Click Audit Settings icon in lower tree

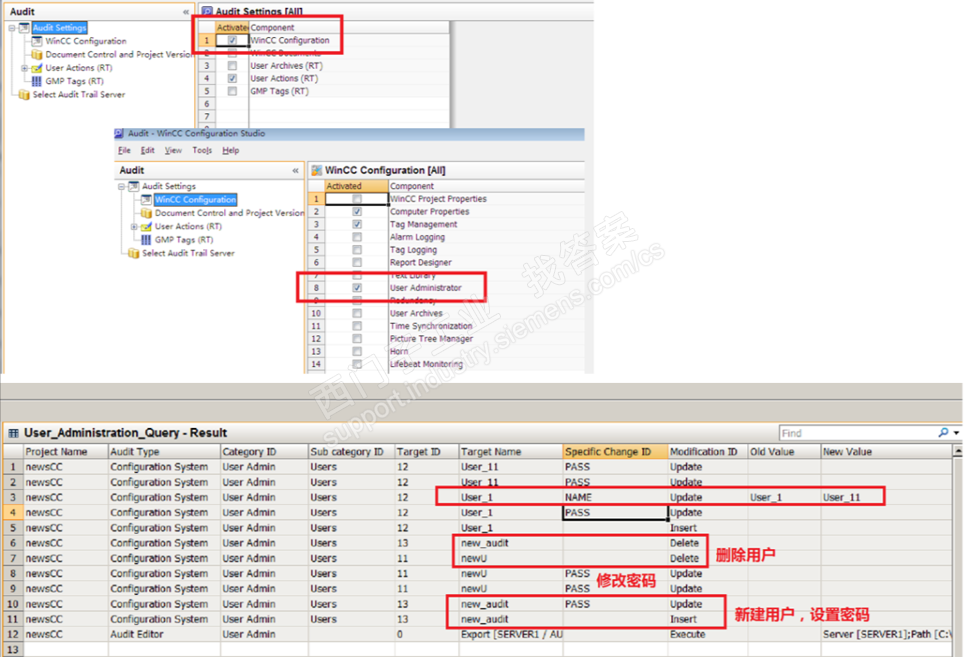(133, 186)
